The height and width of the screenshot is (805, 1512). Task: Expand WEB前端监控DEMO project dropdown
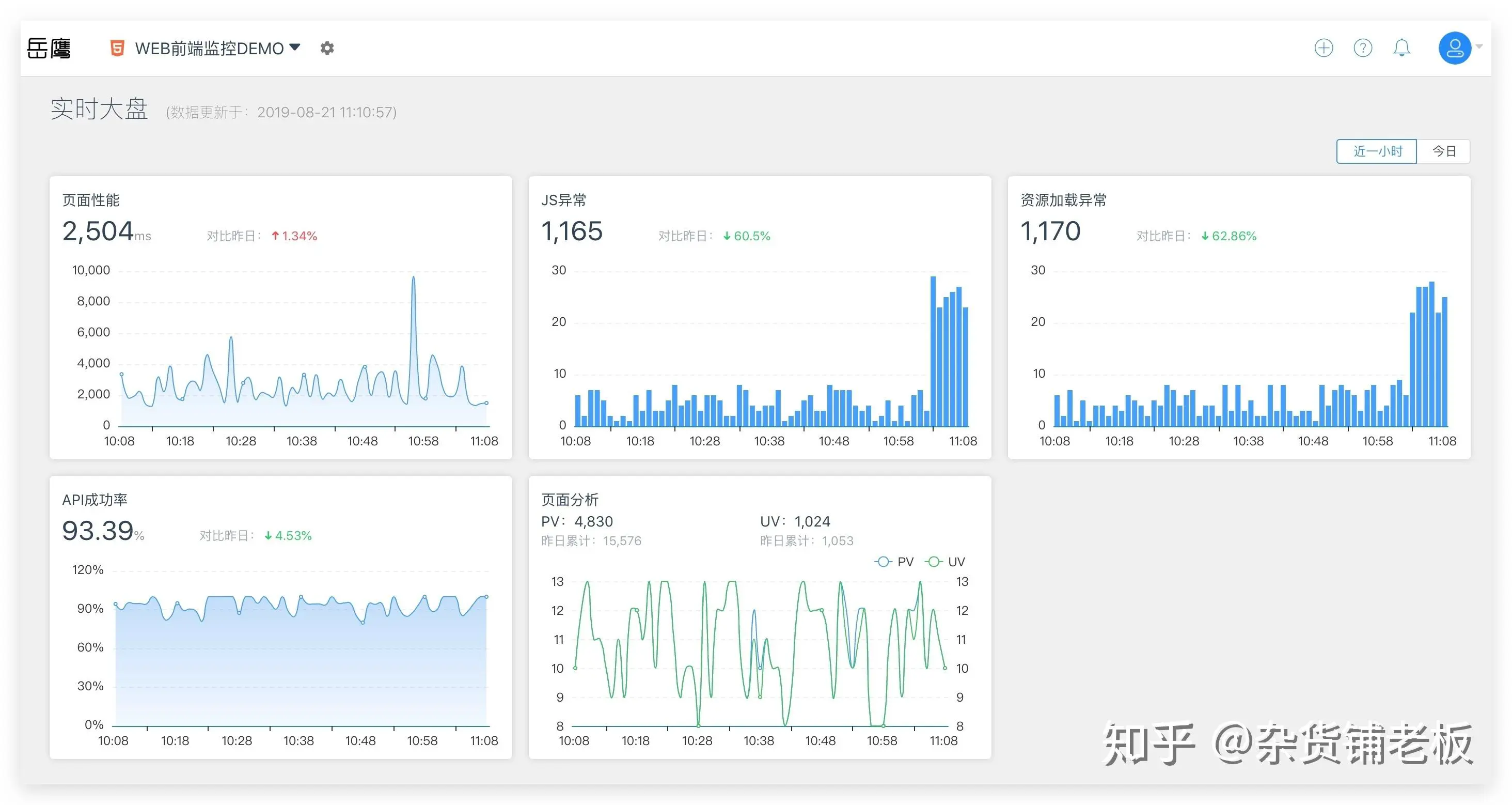295,47
